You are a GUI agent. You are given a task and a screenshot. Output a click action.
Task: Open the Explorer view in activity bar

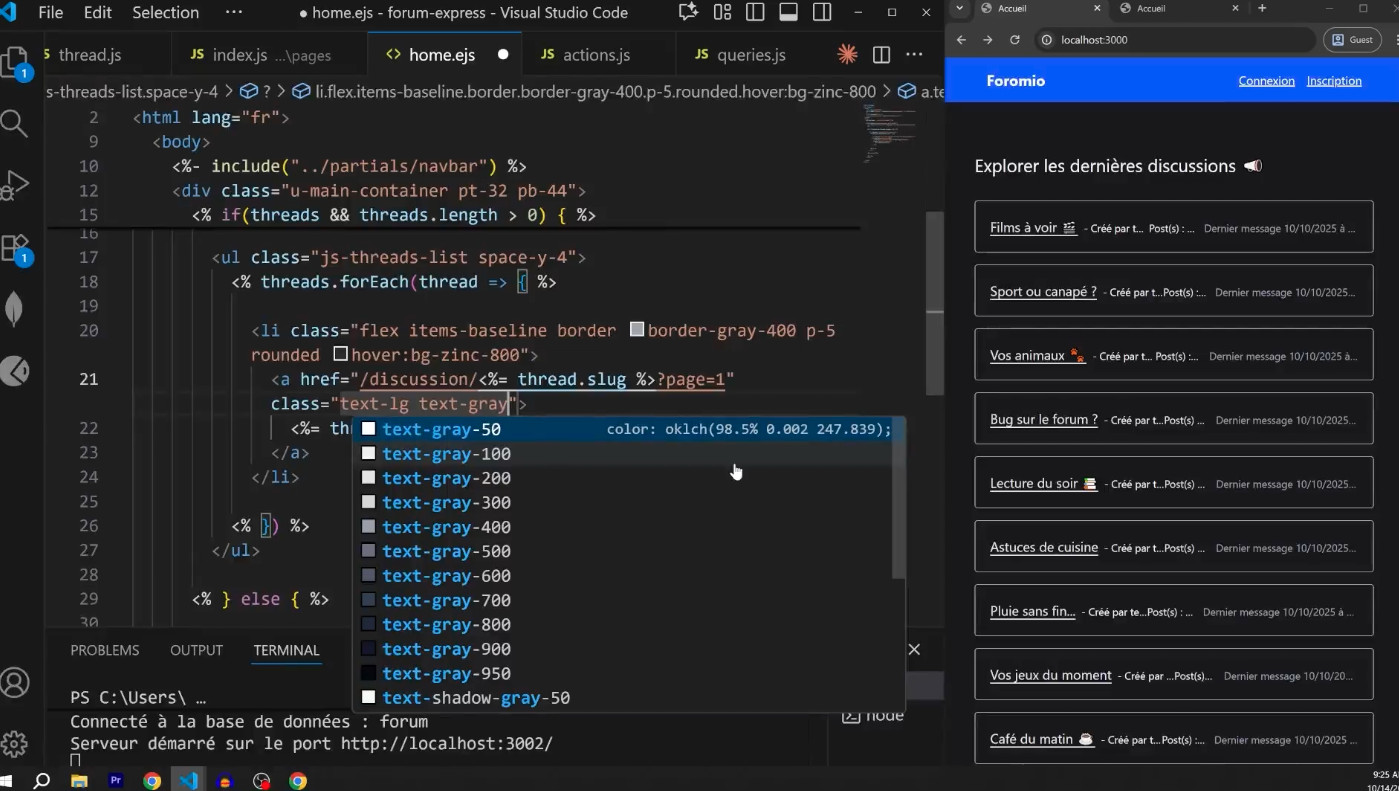click(15, 61)
